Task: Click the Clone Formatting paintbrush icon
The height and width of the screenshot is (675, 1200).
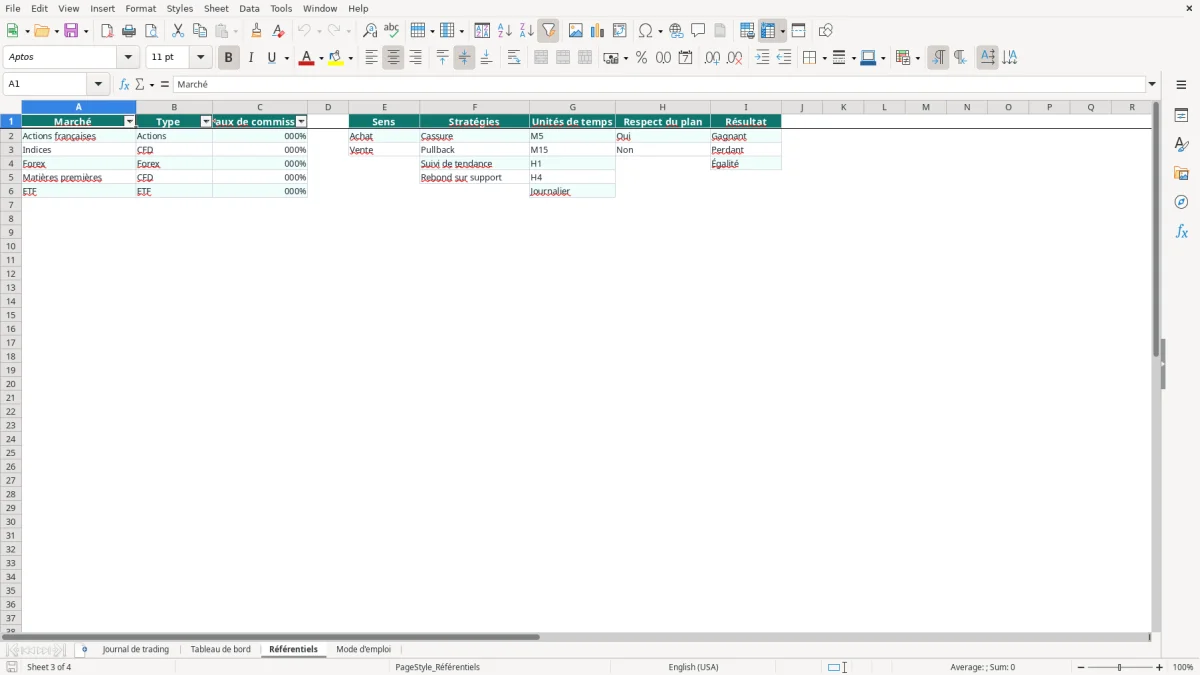Action: tap(256, 31)
